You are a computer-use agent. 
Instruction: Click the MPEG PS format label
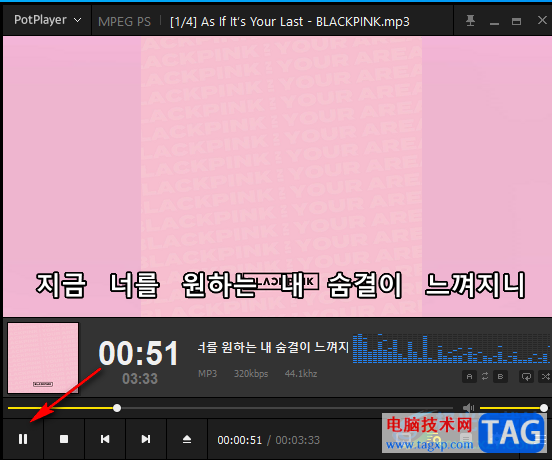pos(125,22)
